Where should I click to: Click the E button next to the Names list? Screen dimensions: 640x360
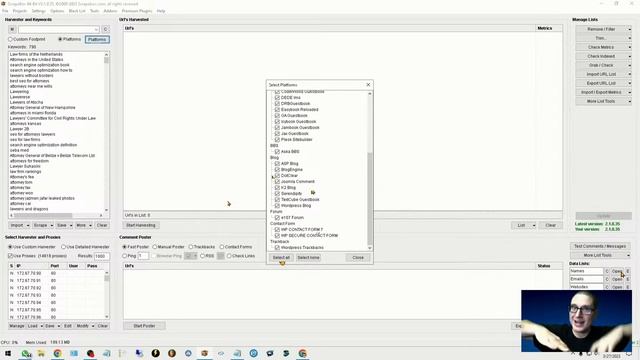(628, 271)
